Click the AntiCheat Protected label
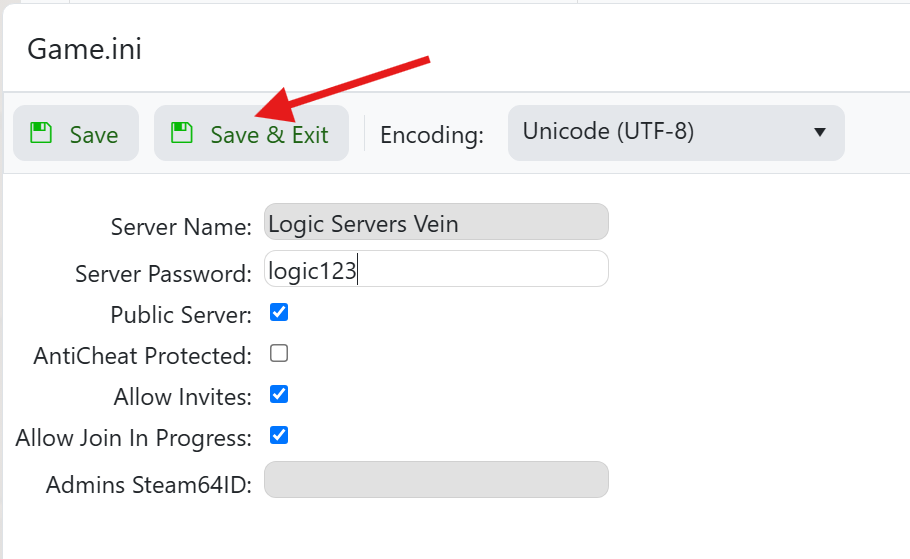 [x=142, y=356]
